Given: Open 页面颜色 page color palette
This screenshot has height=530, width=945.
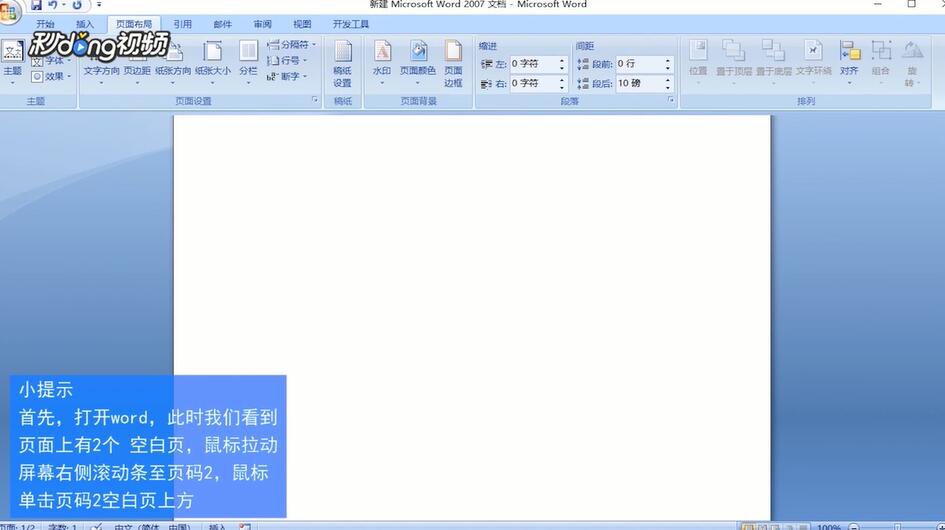Looking at the screenshot, I should (x=418, y=63).
